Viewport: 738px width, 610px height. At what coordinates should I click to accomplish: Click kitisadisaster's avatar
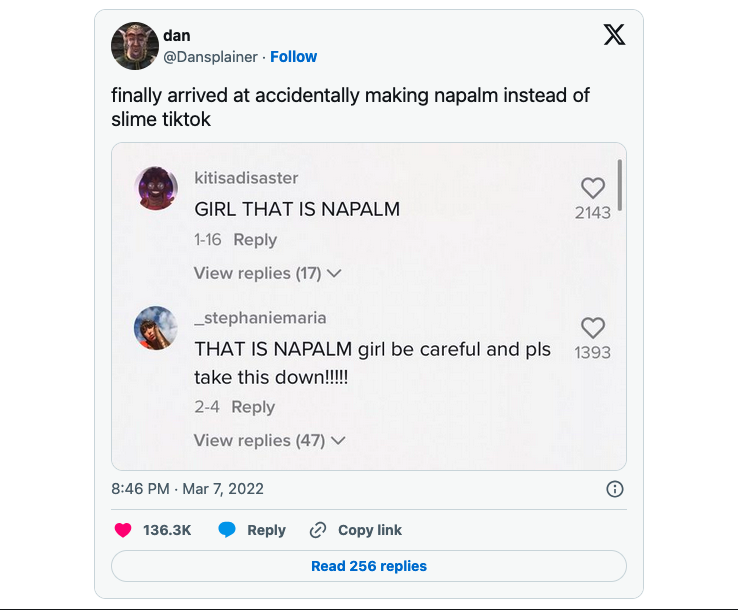[x=156, y=188]
